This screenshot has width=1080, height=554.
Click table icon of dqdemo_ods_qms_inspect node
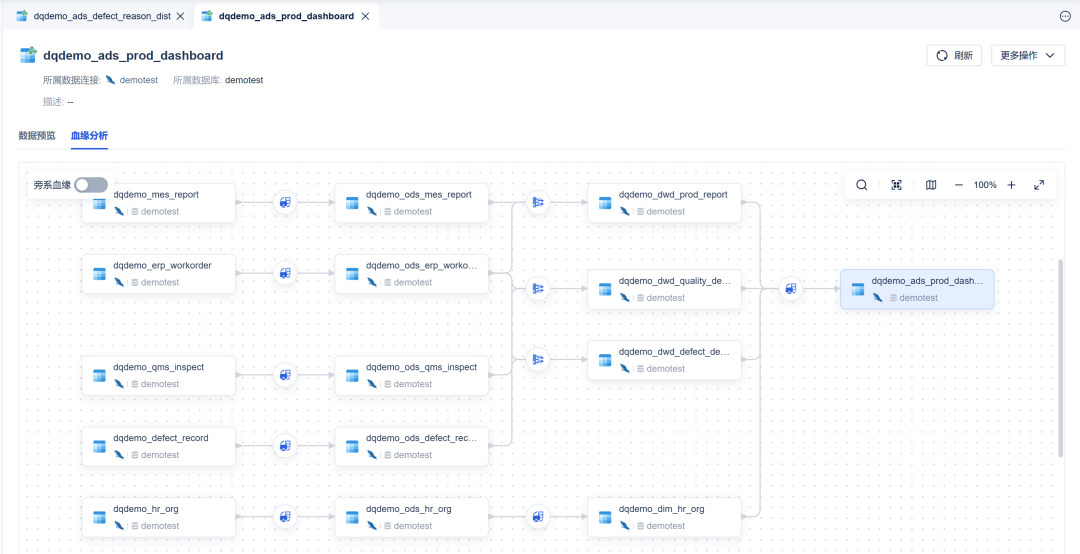(x=352, y=376)
